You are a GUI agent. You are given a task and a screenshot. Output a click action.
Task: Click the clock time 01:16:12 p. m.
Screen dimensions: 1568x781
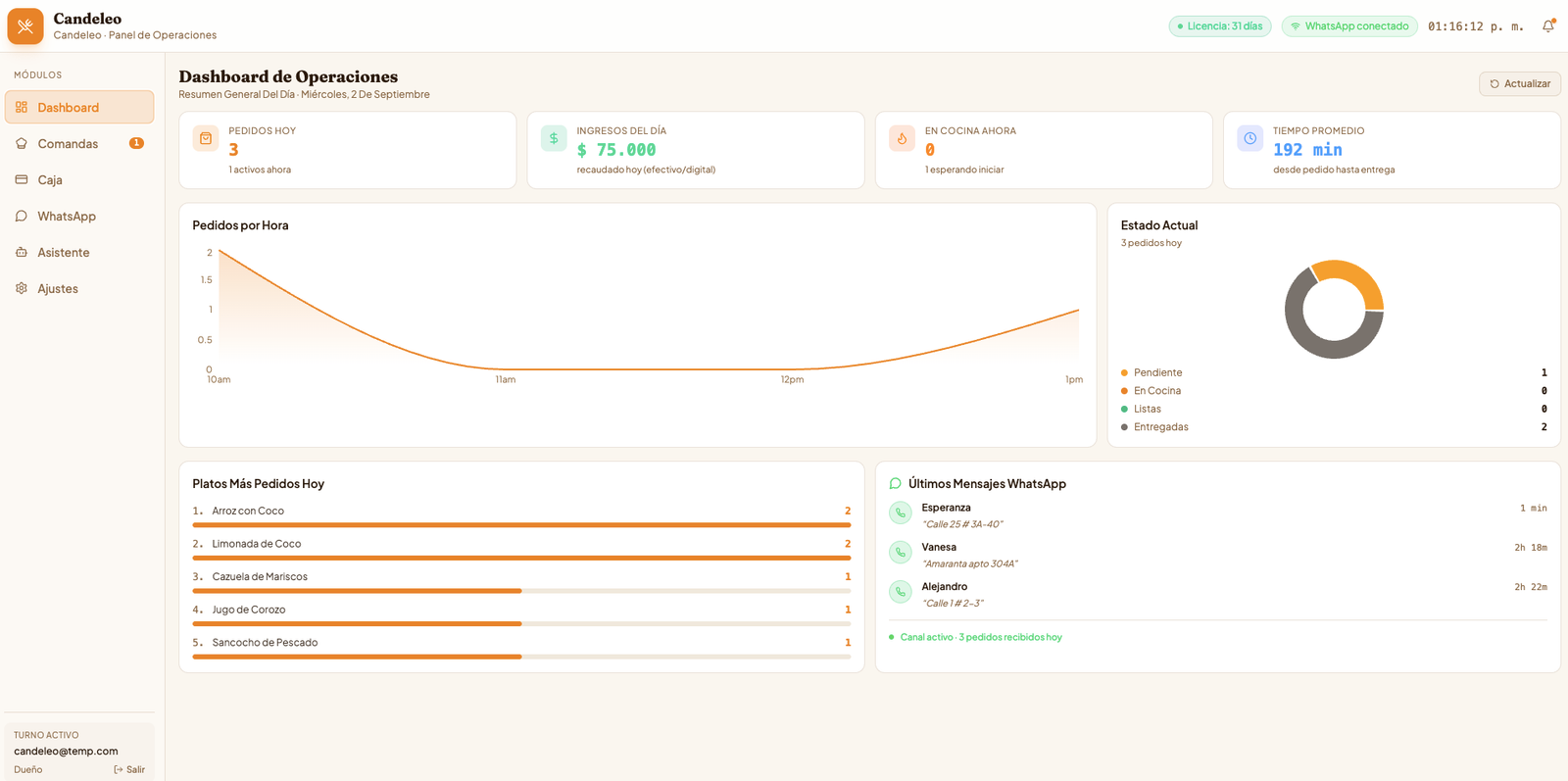tap(1475, 26)
